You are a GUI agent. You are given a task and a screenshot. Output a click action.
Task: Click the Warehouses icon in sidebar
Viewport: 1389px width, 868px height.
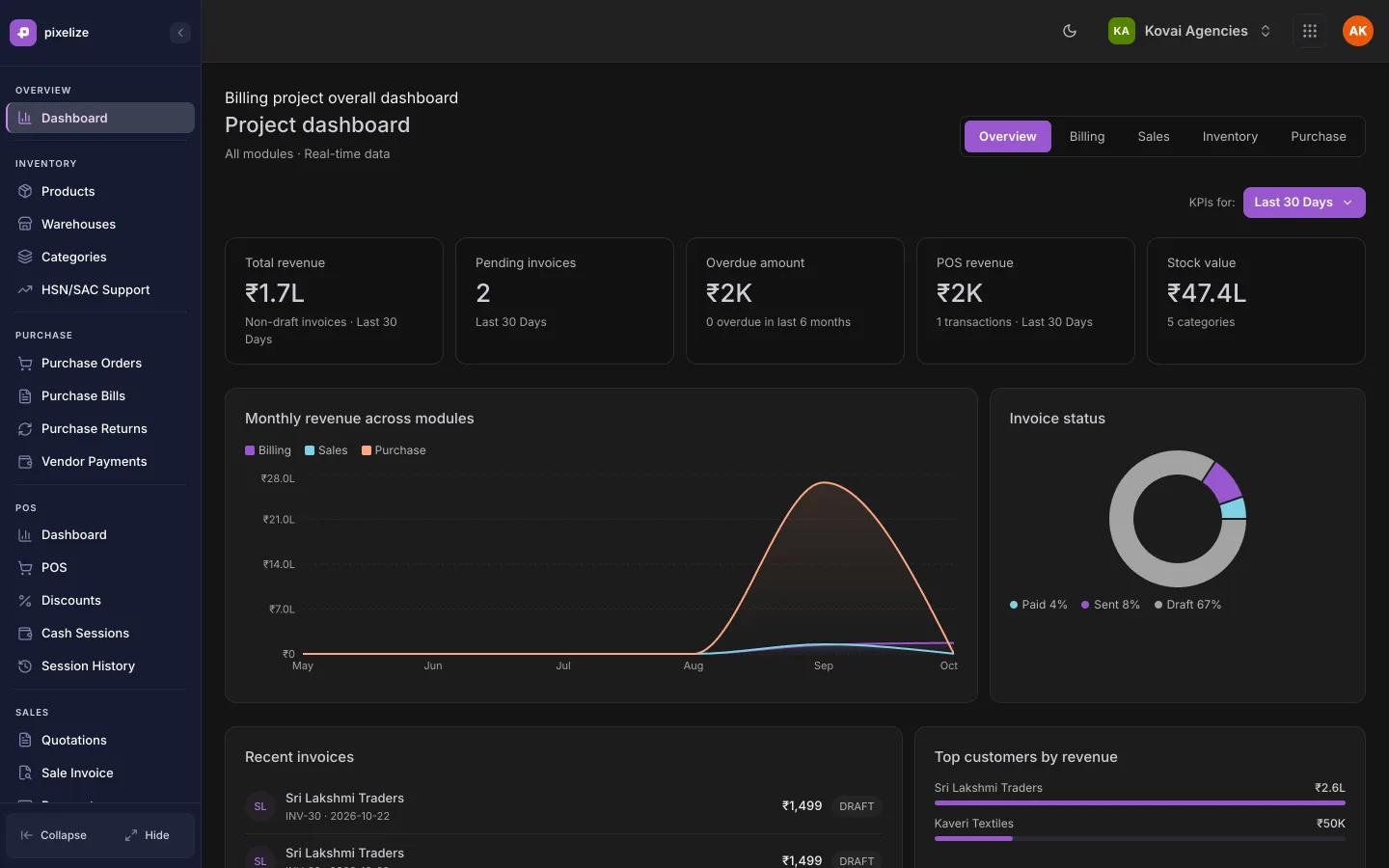25,225
